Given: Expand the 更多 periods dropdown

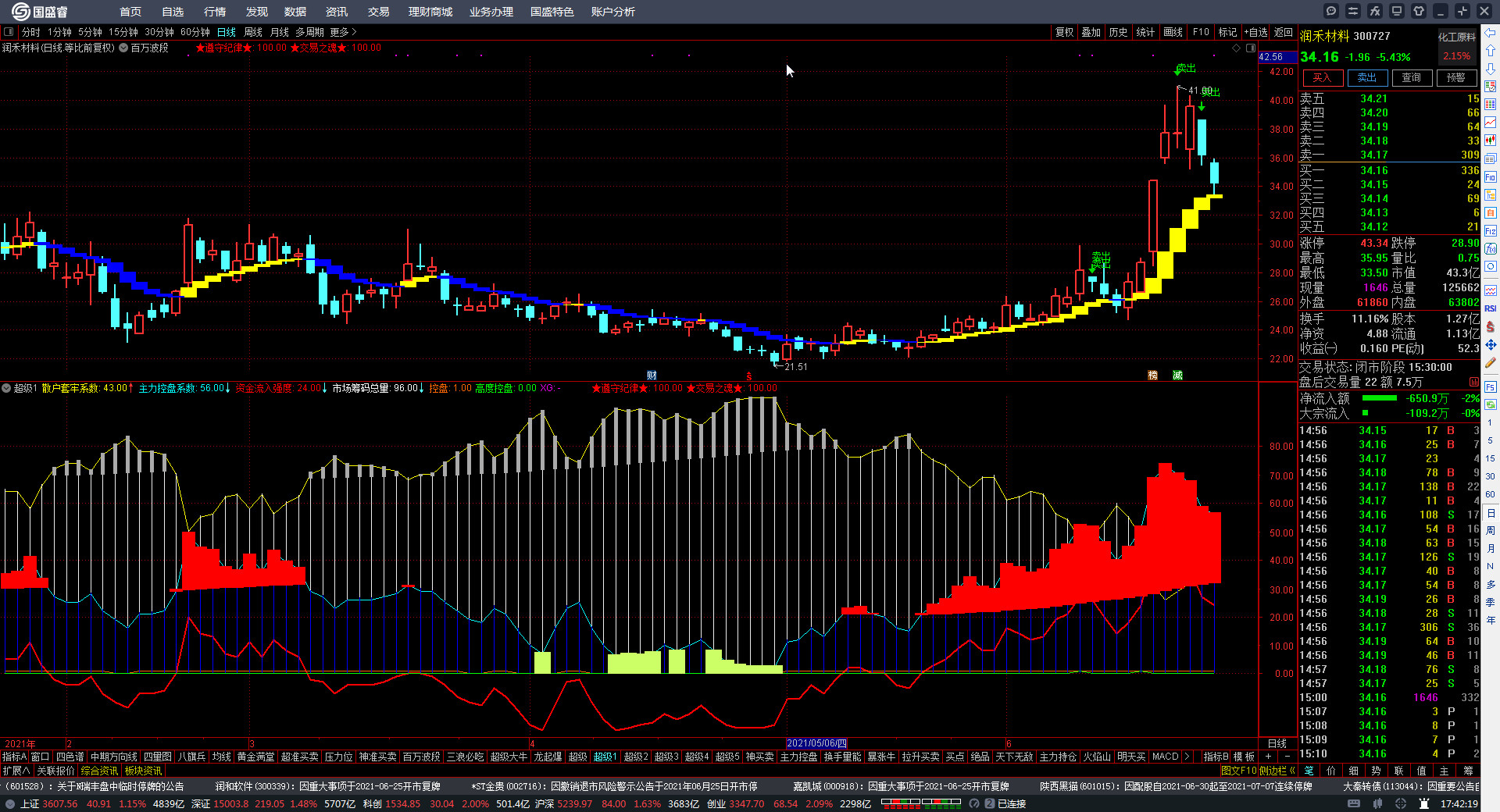Looking at the screenshot, I should pos(343,32).
